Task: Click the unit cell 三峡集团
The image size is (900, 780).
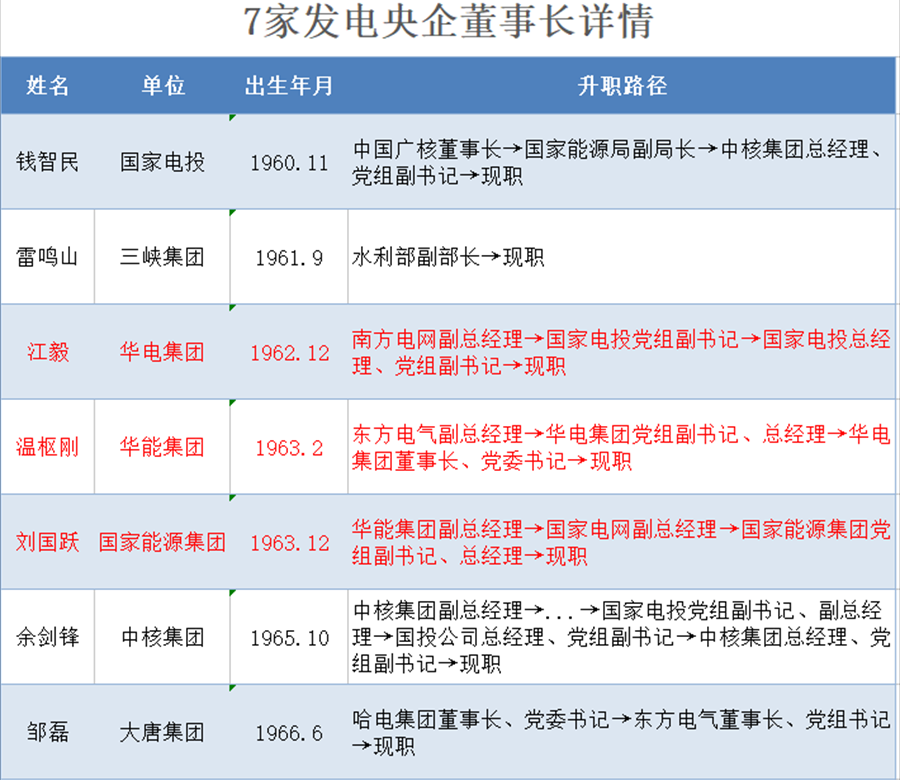Action: 162,257
